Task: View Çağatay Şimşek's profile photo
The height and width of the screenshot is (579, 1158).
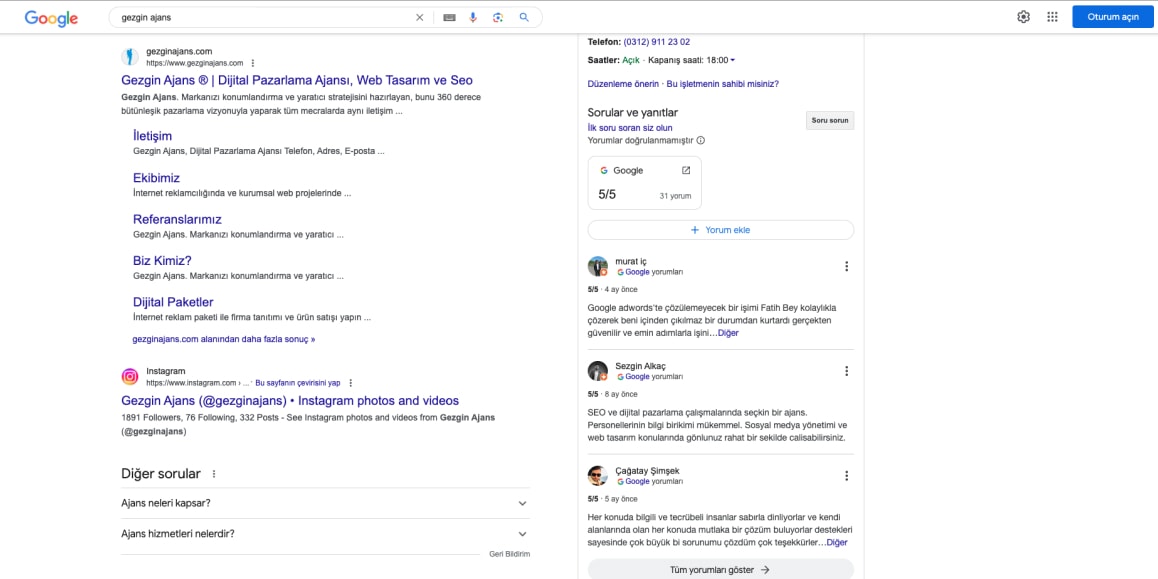Action: [597, 476]
